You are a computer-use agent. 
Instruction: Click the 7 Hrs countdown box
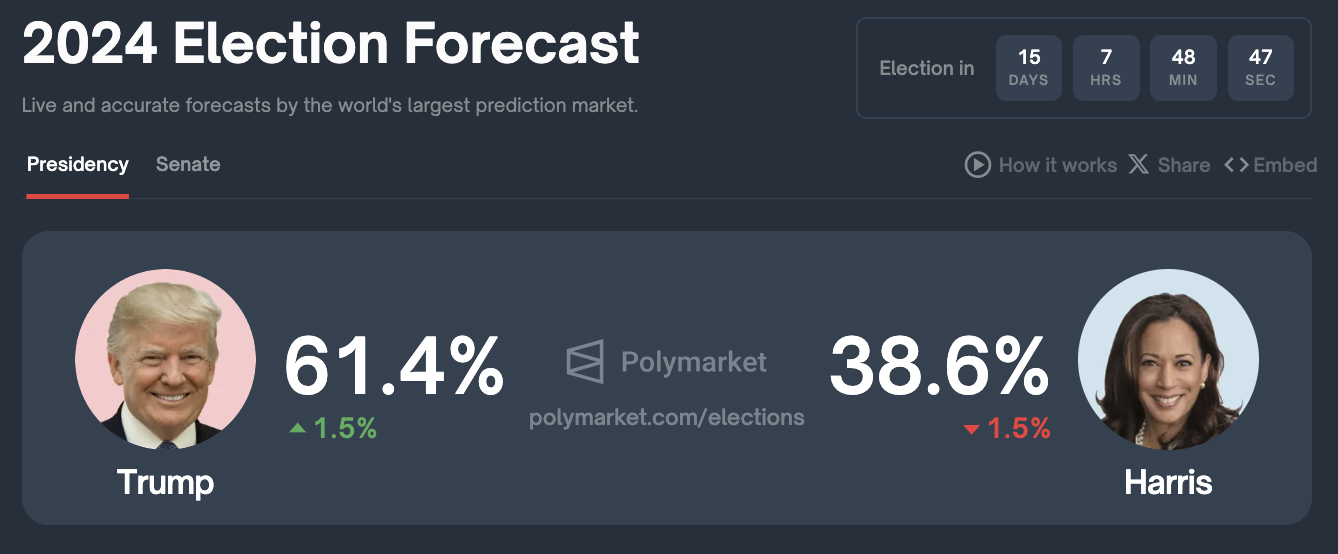[x=1106, y=68]
